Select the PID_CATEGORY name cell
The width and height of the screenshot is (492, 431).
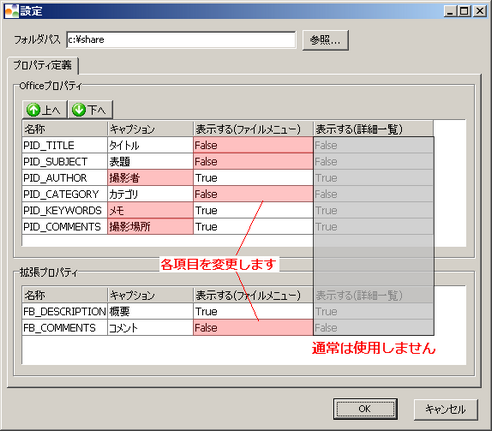(65, 194)
